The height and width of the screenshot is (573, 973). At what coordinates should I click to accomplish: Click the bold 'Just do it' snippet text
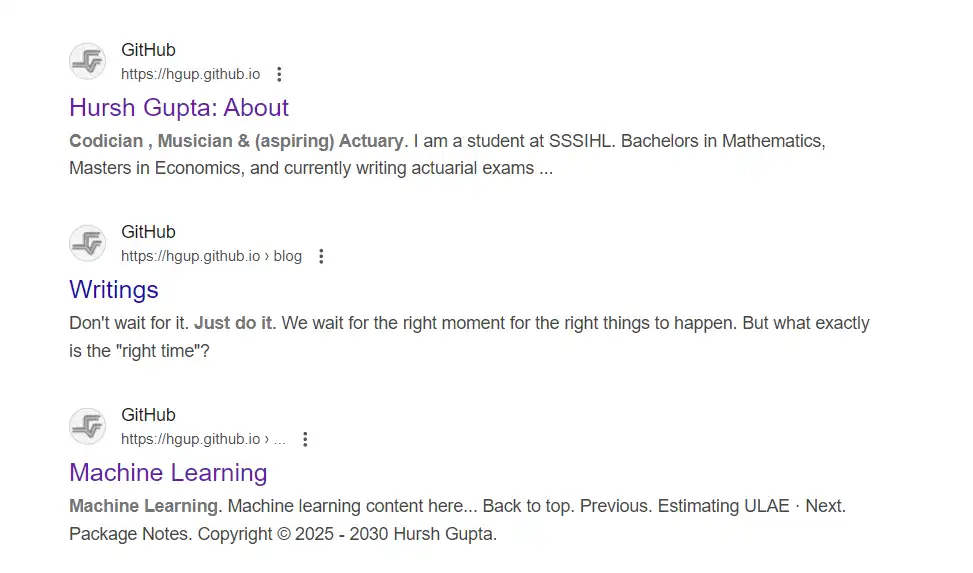tap(233, 323)
